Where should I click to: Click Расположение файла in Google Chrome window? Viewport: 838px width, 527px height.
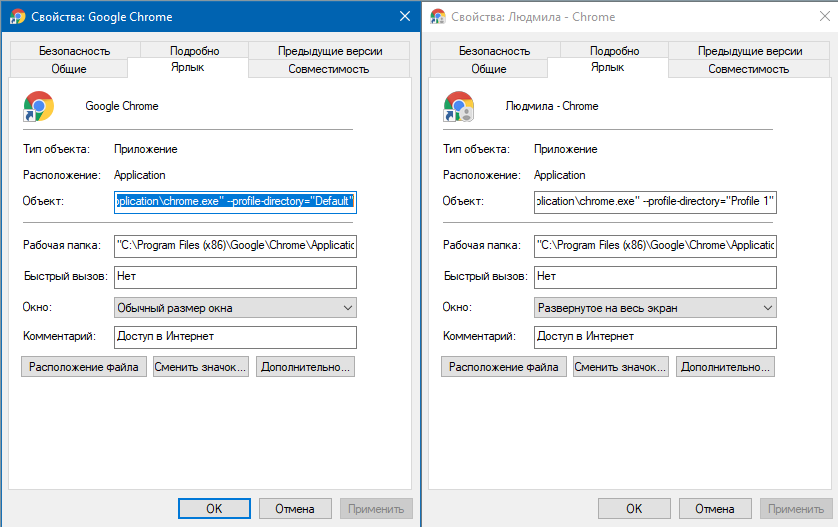tap(84, 367)
